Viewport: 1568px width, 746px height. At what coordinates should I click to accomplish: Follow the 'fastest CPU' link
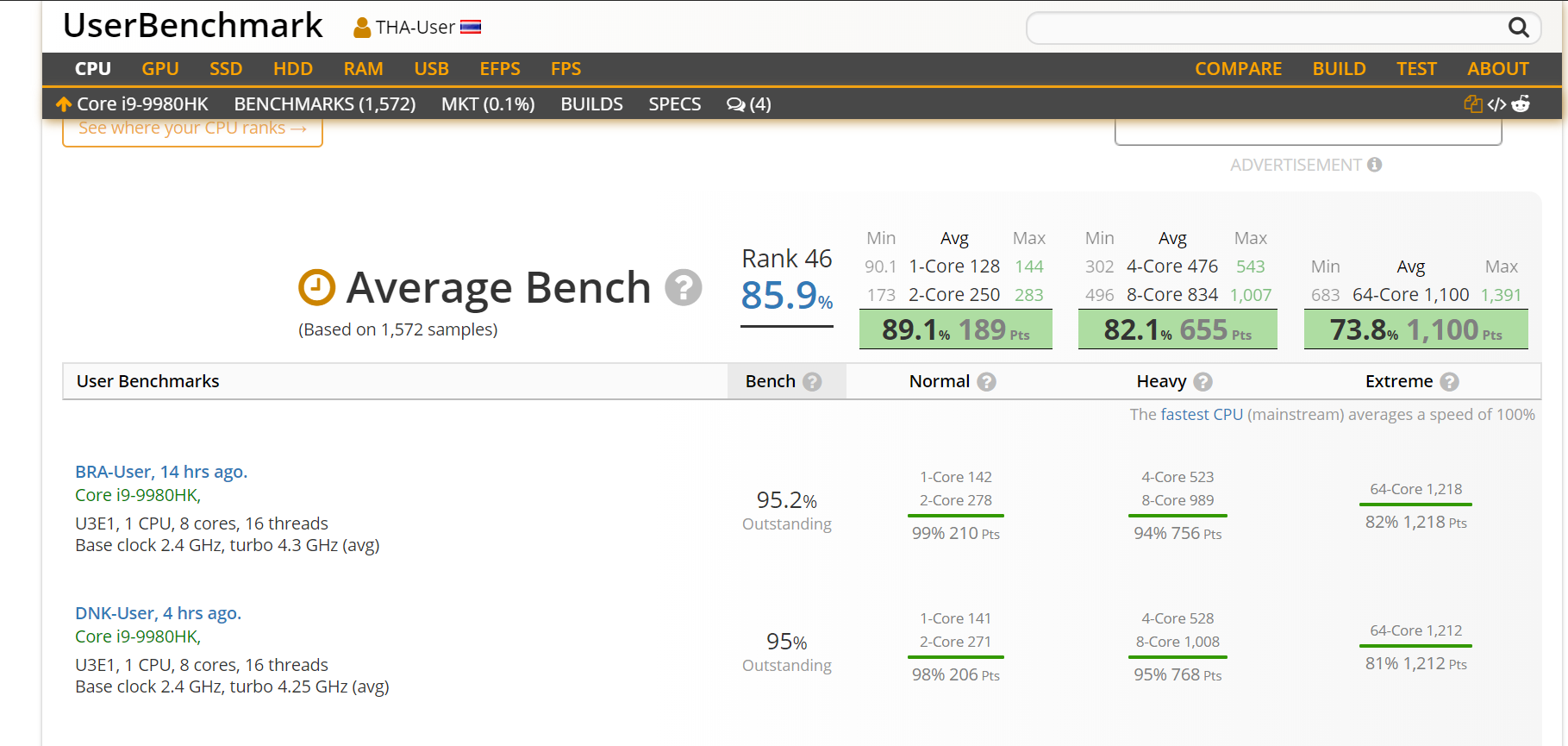point(1202,415)
